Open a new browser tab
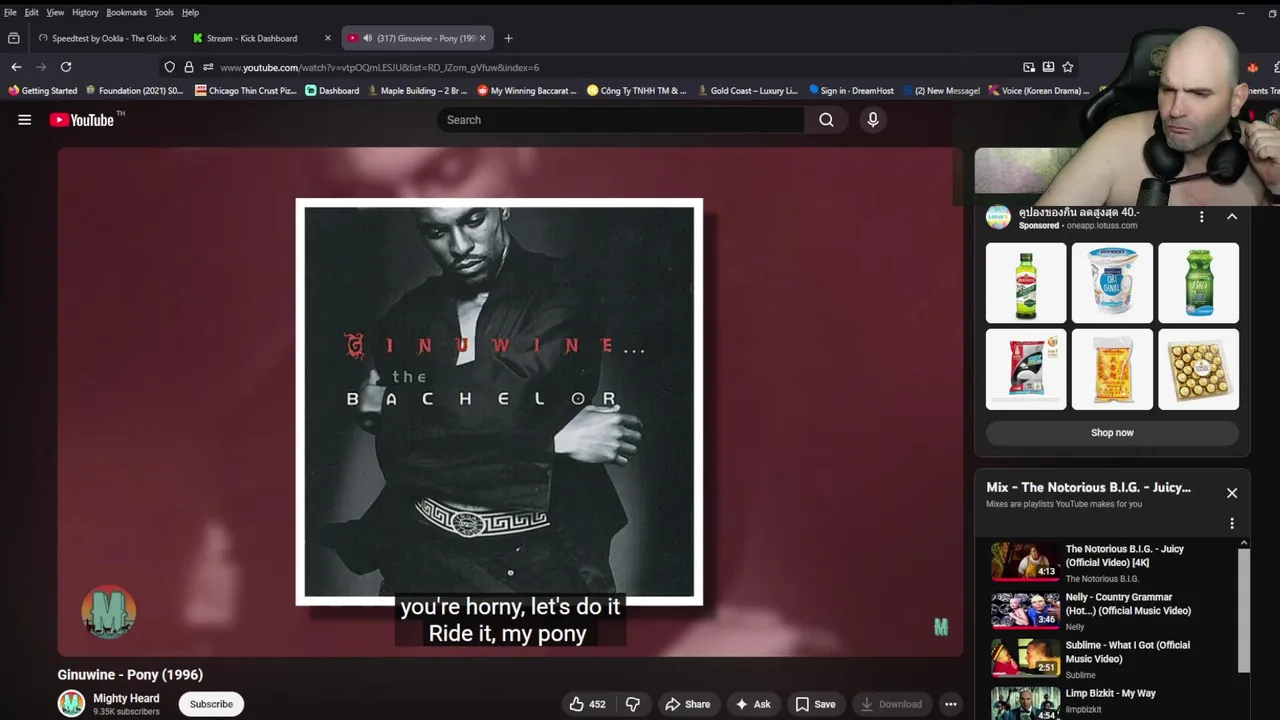Screen dimensions: 1280x720 pyautogui.click(x=508, y=38)
